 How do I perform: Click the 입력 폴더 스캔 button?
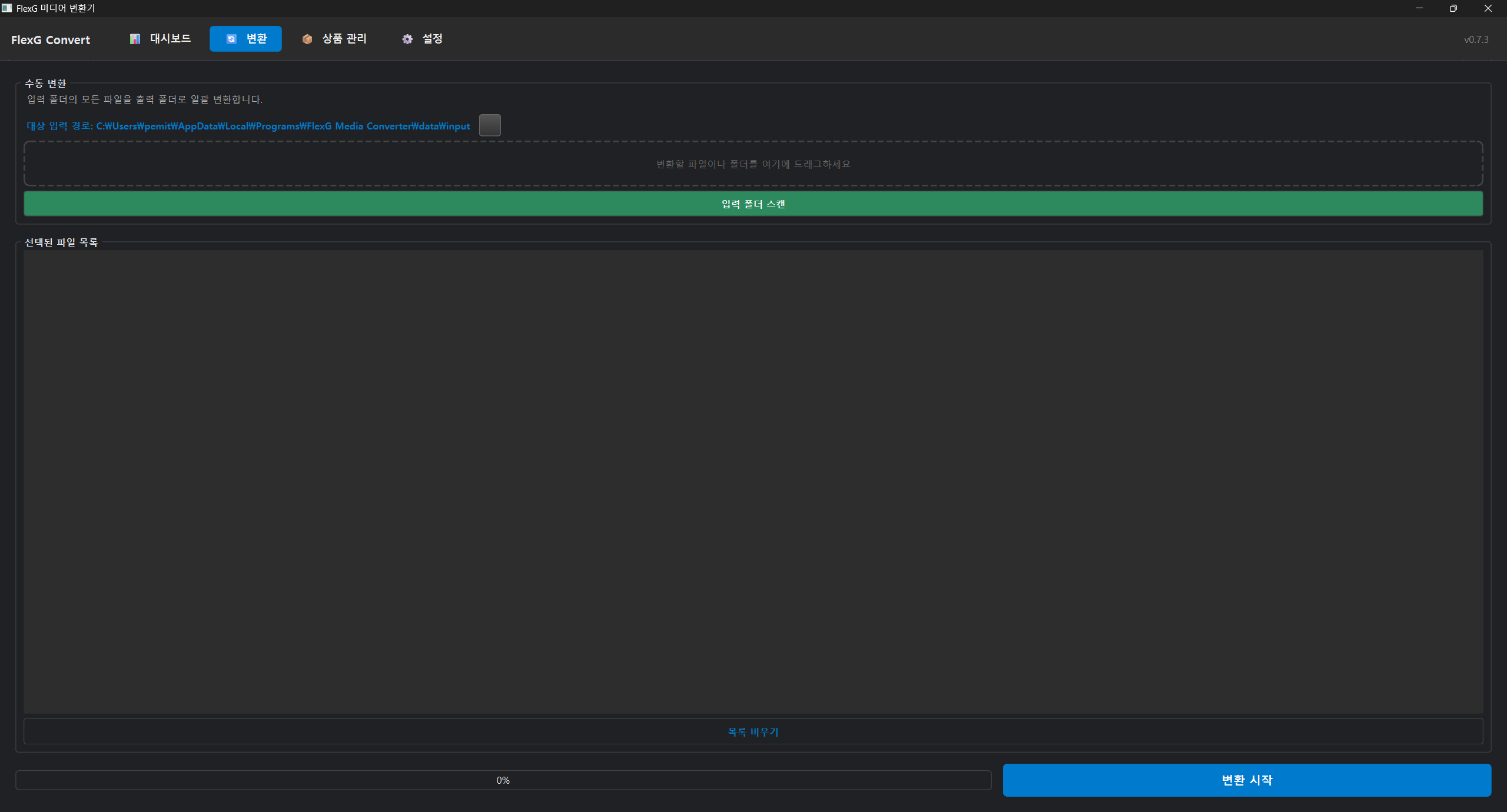(753, 204)
